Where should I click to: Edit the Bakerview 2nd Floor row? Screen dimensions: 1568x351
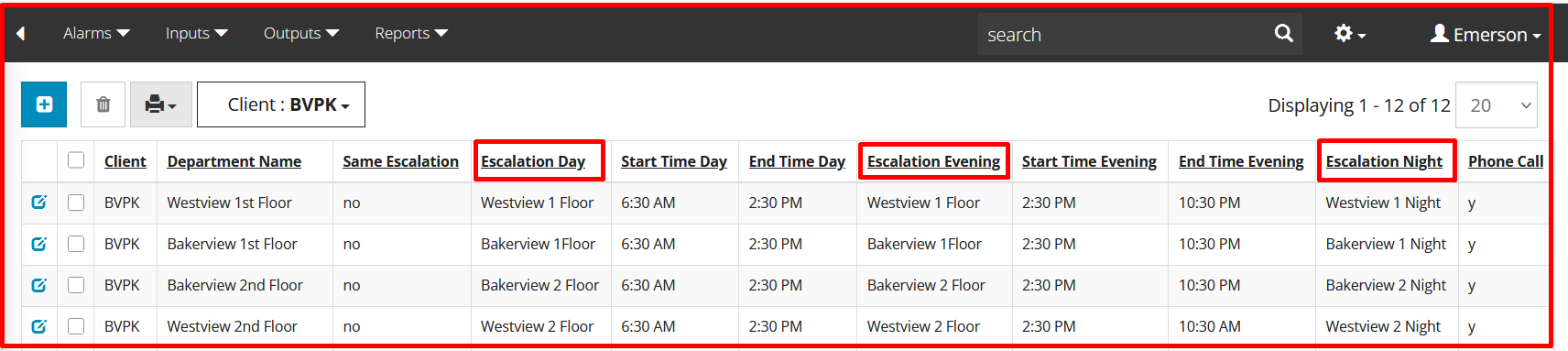[38, 285]
